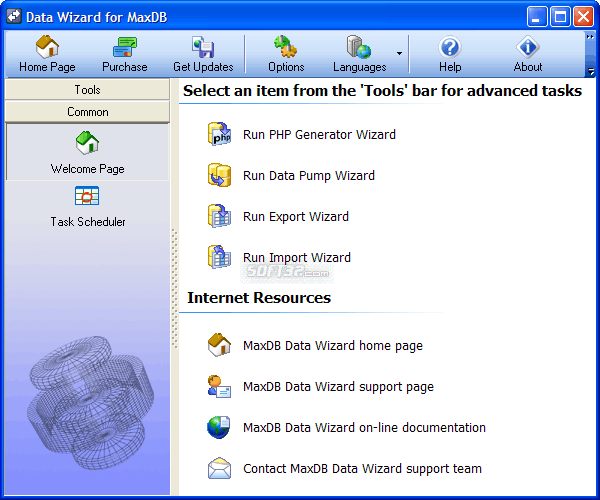
Task: Close the Data Wizard window
Action: [x=584, y=17]
